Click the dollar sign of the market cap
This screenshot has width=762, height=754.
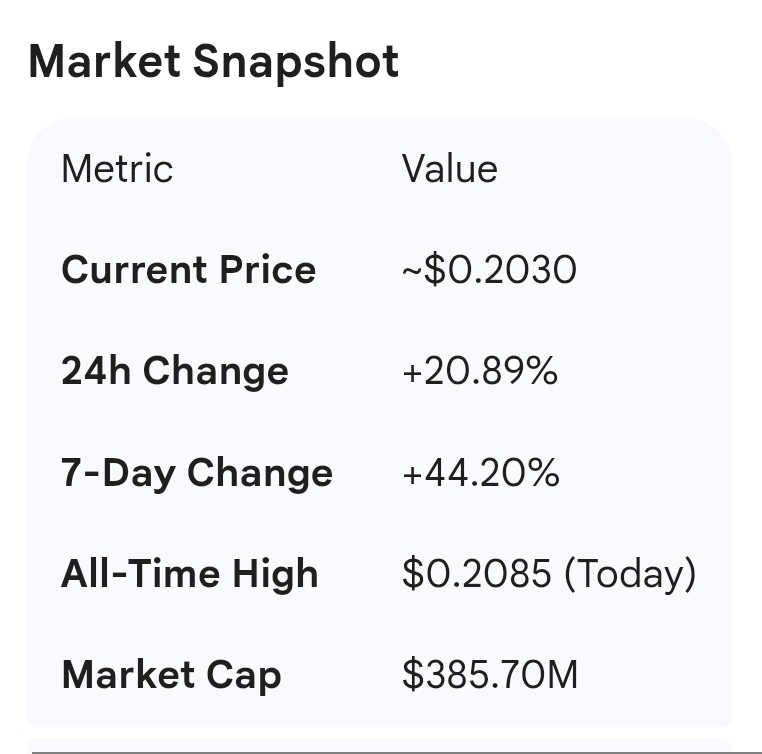pos(412,675)
